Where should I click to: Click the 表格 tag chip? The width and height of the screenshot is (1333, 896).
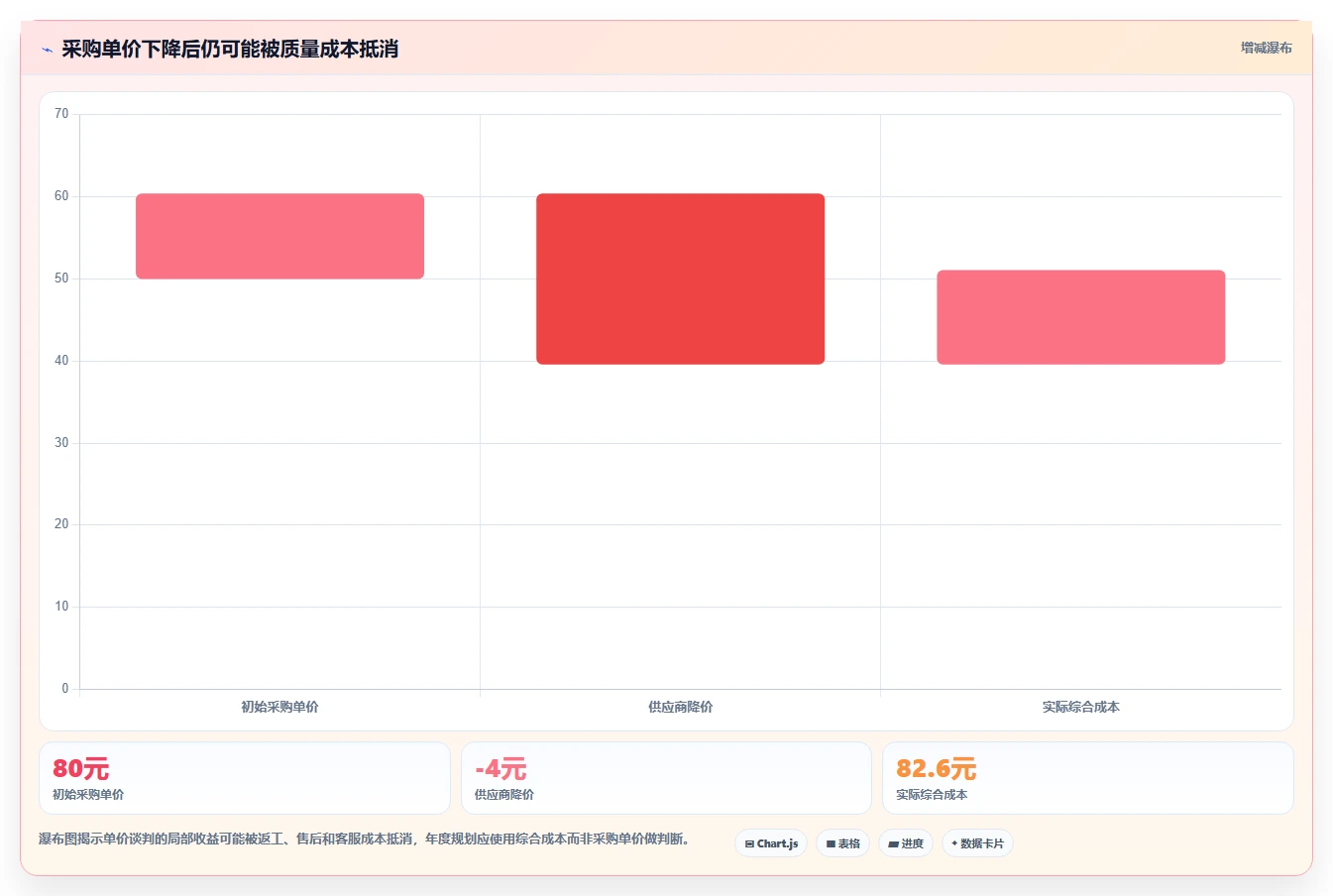(842, 843)
